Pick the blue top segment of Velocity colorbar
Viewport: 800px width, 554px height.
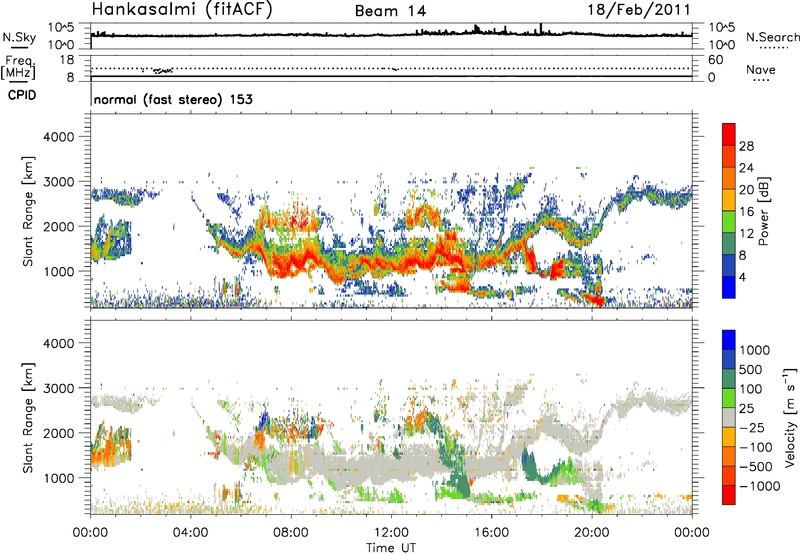click(x=729, y=340)
